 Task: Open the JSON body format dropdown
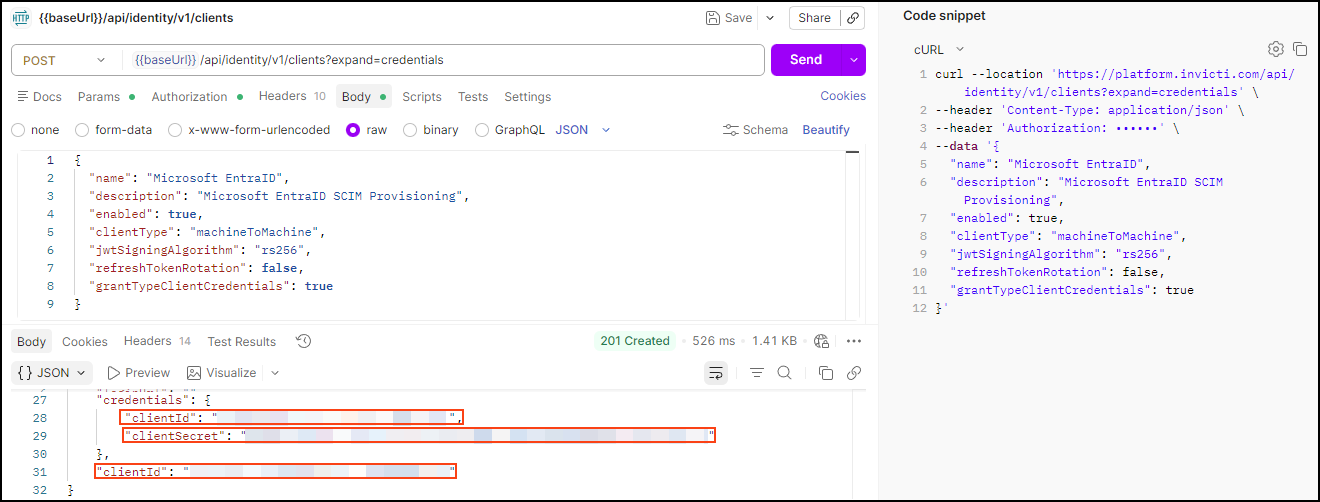583,130
